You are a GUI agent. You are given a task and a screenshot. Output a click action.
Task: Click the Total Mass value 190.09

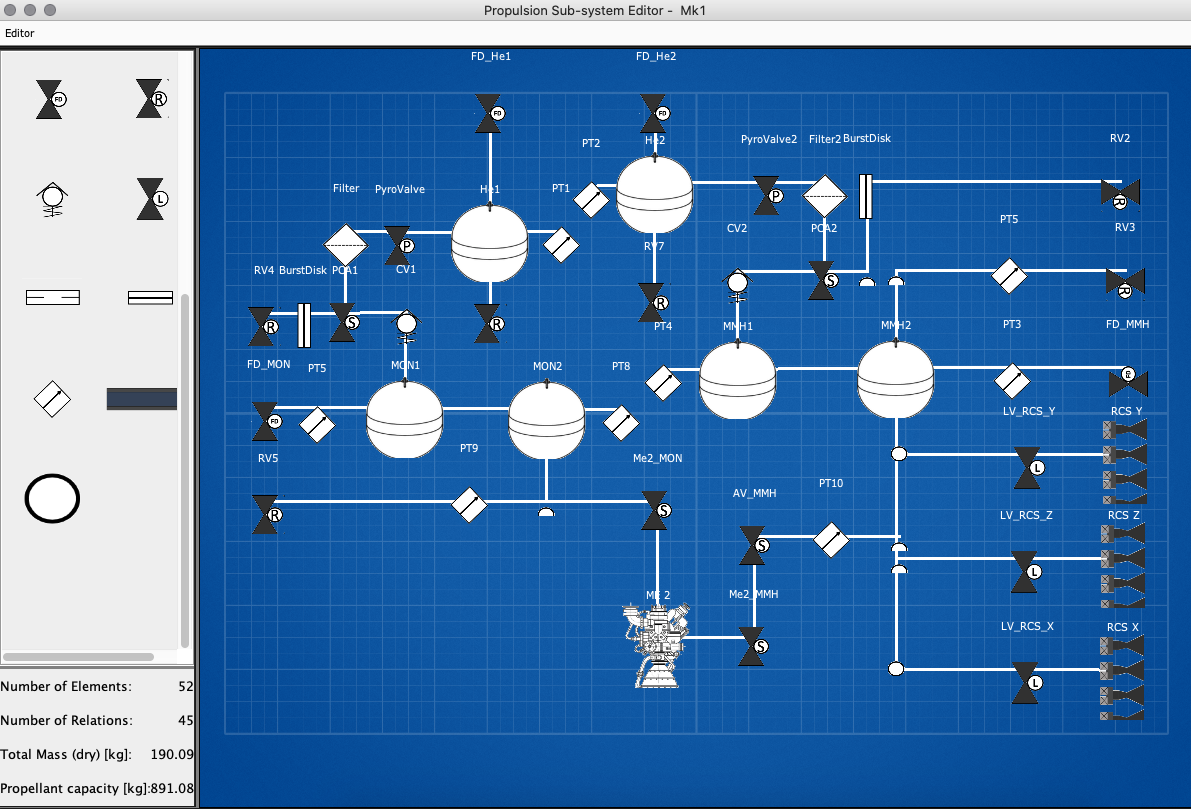tap(172, 754)
